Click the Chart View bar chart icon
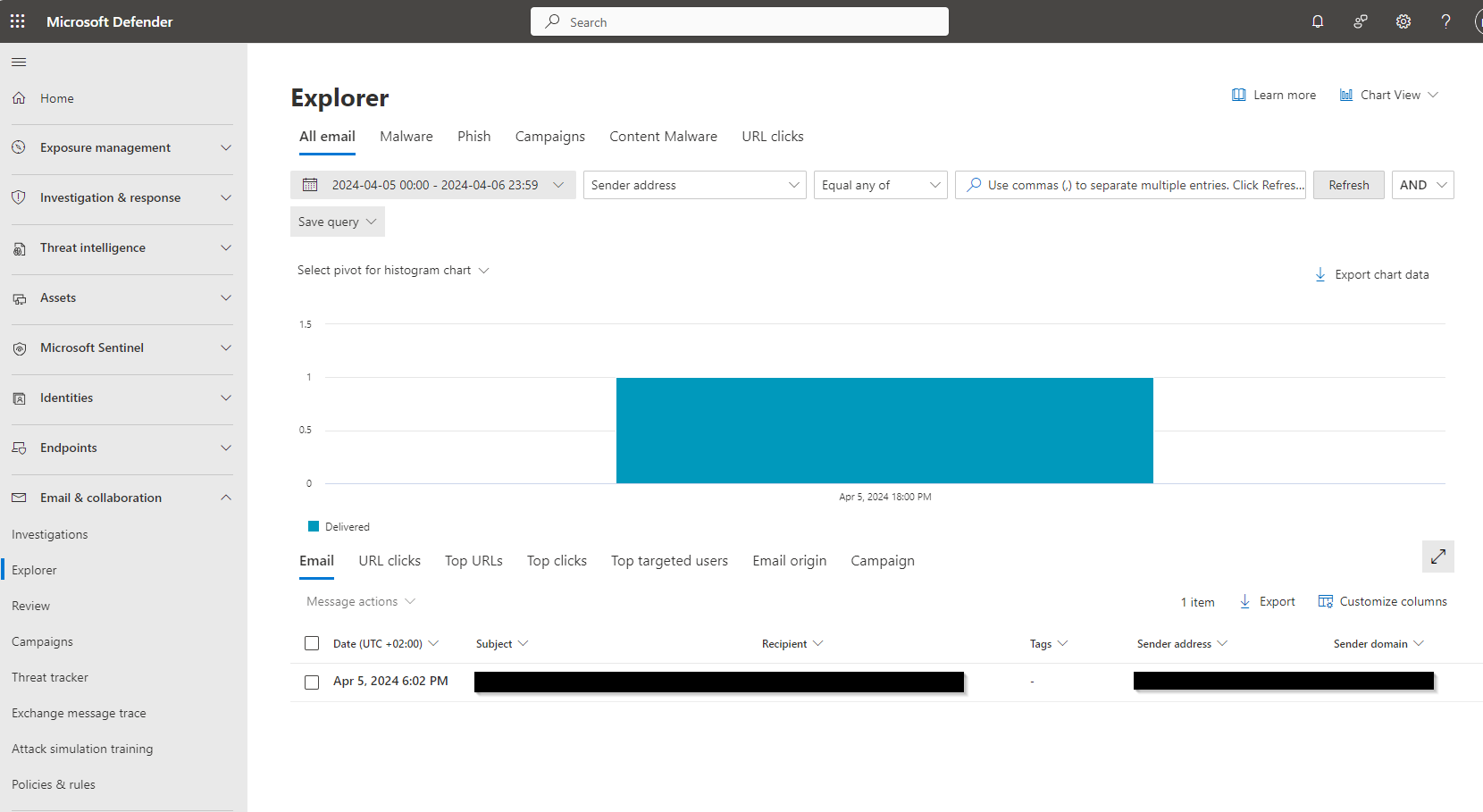Image resolution: width=1483 pixels, height=812 pixels. click(x=1346, y=95)
